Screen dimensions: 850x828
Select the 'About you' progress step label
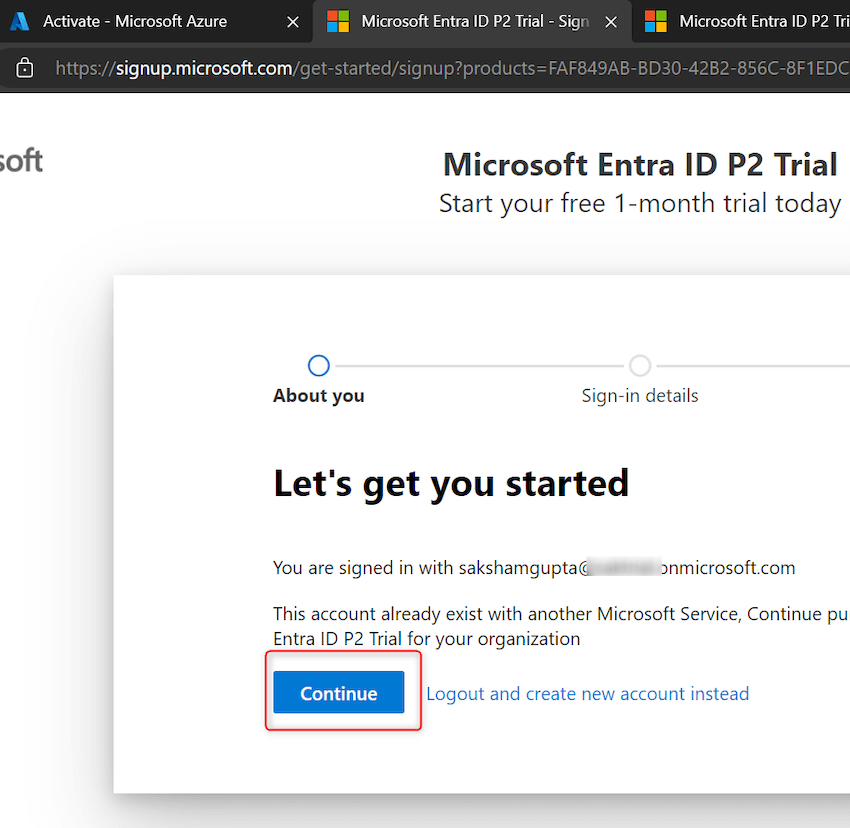(318, 395)
